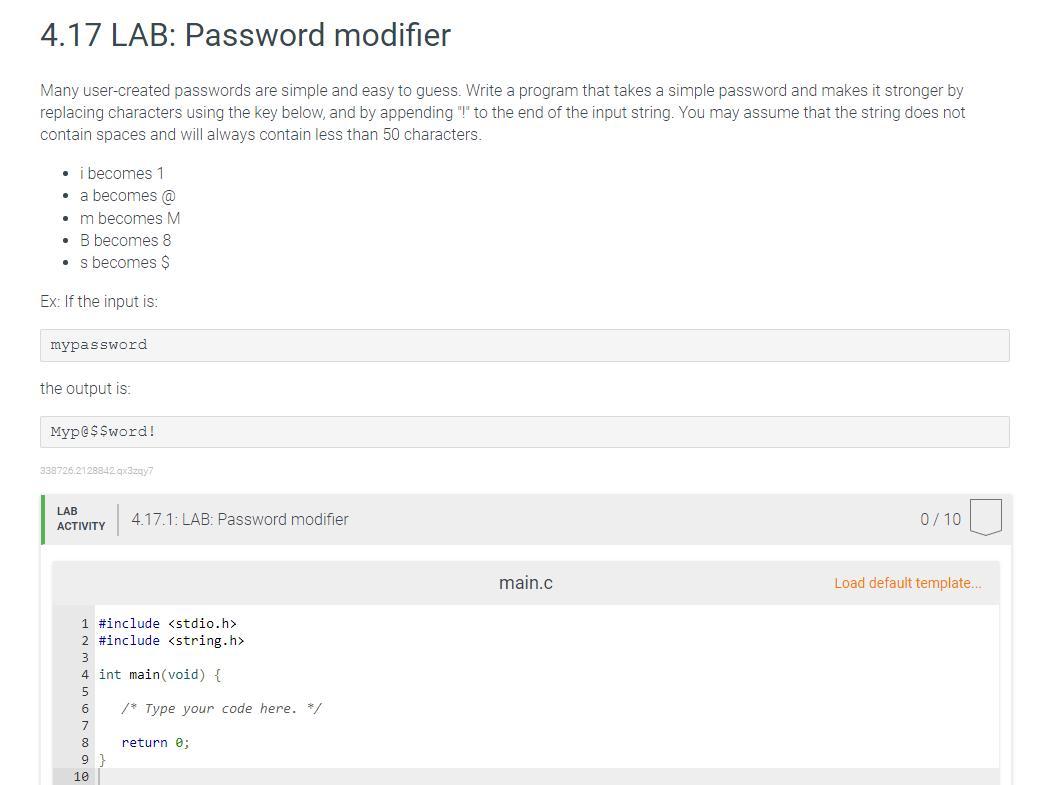
Task: Click the 'Myp@$$word!' example output box
Action: [x=524, y=432]
